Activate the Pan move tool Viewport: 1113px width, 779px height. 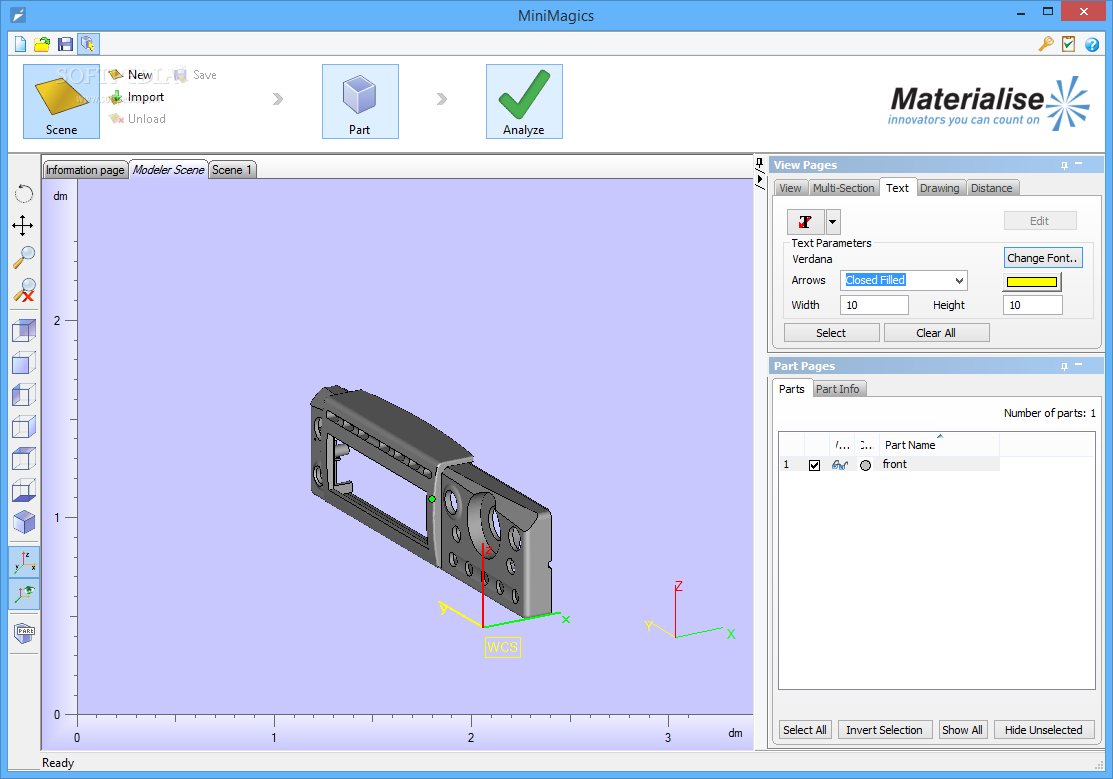click(x=23, y=225)
